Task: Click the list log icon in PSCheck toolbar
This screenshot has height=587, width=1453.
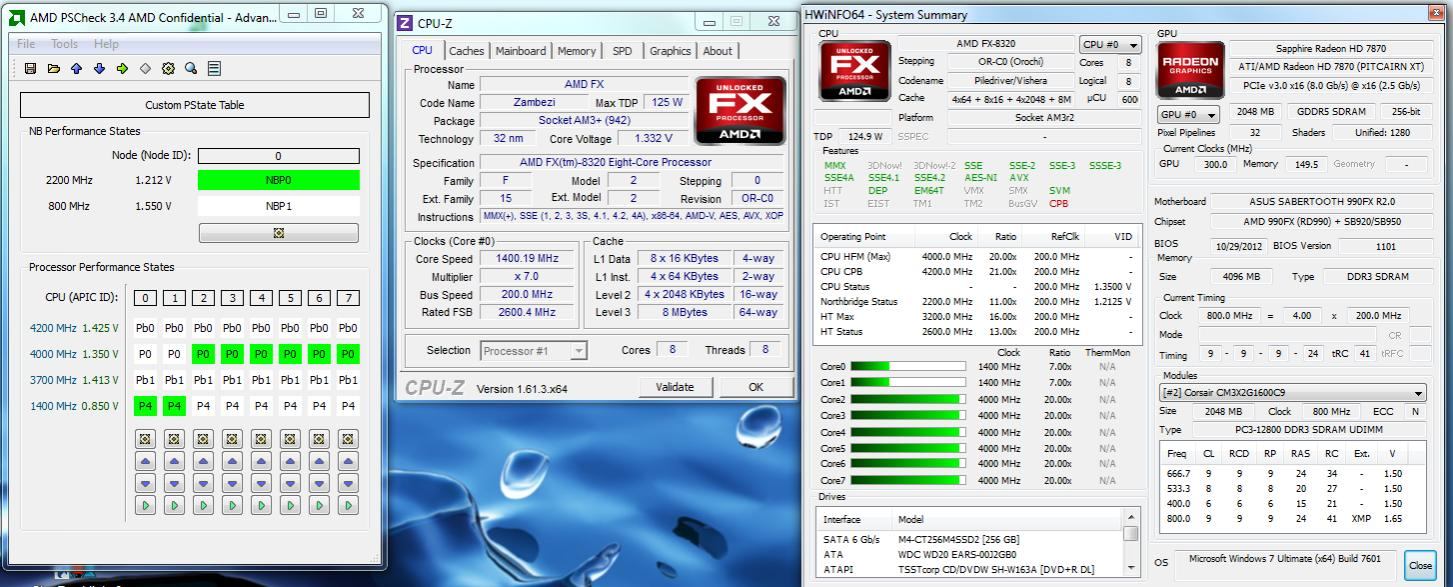Action: (x=214, y=69)
